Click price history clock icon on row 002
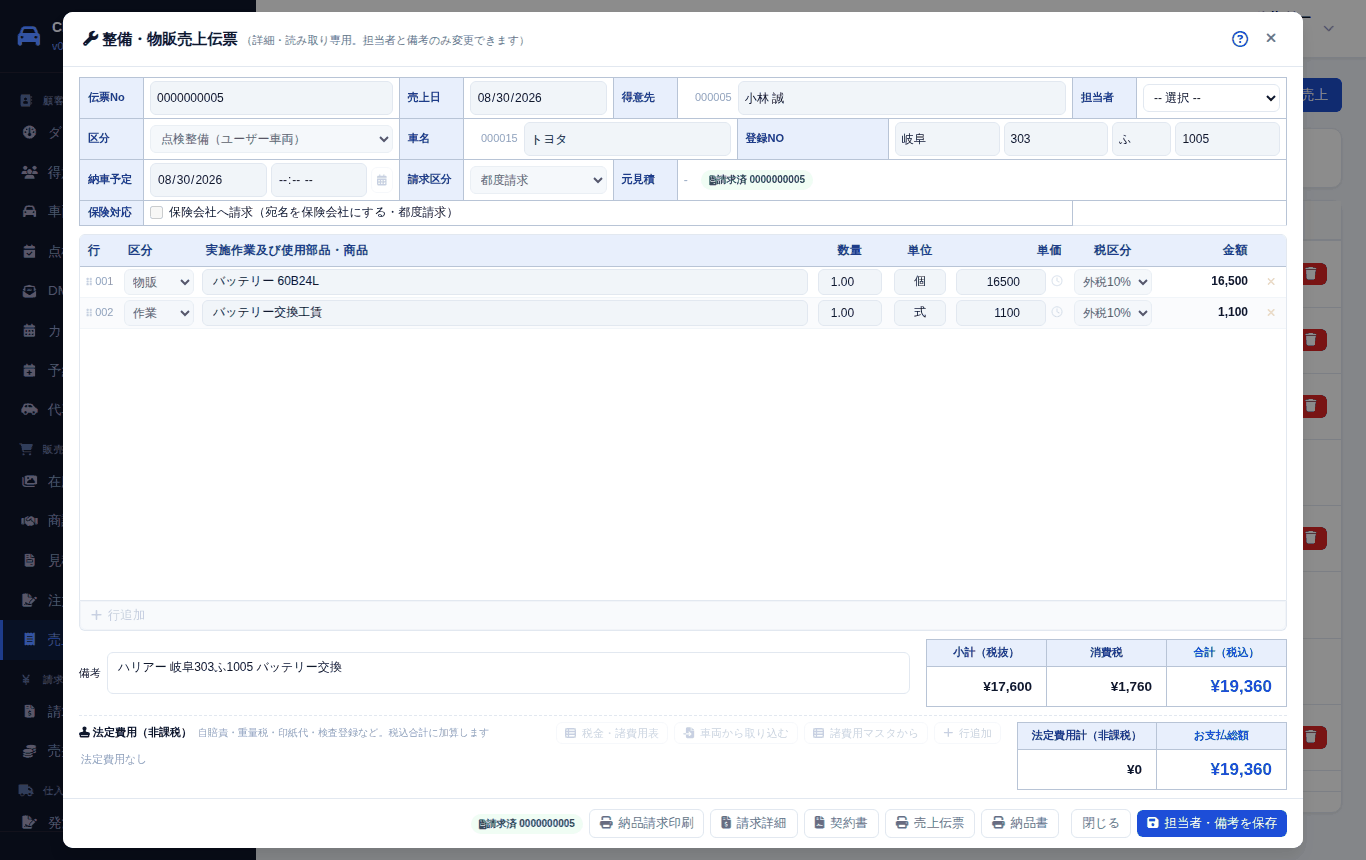1366x860 pixels. pos(1057,312)
